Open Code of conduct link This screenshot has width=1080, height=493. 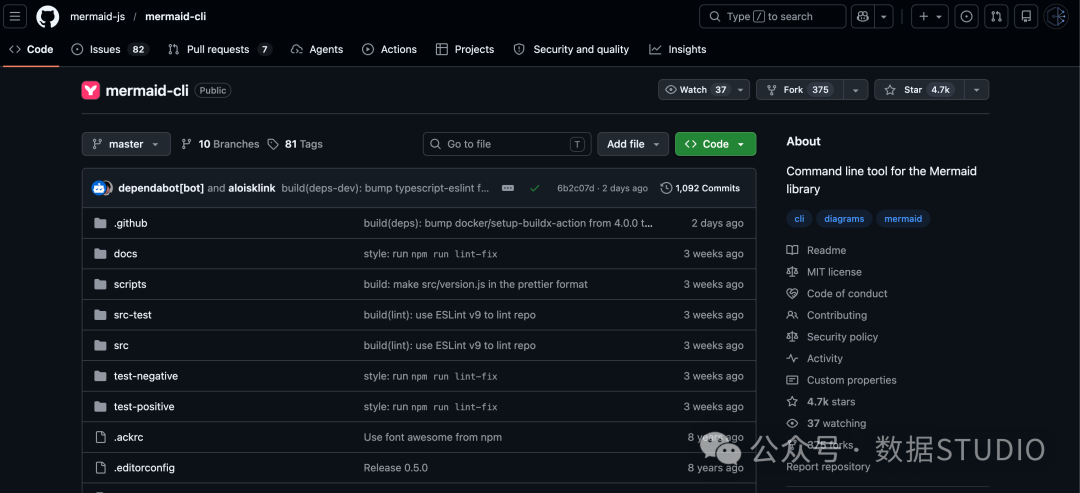click(x=837, y=293)
